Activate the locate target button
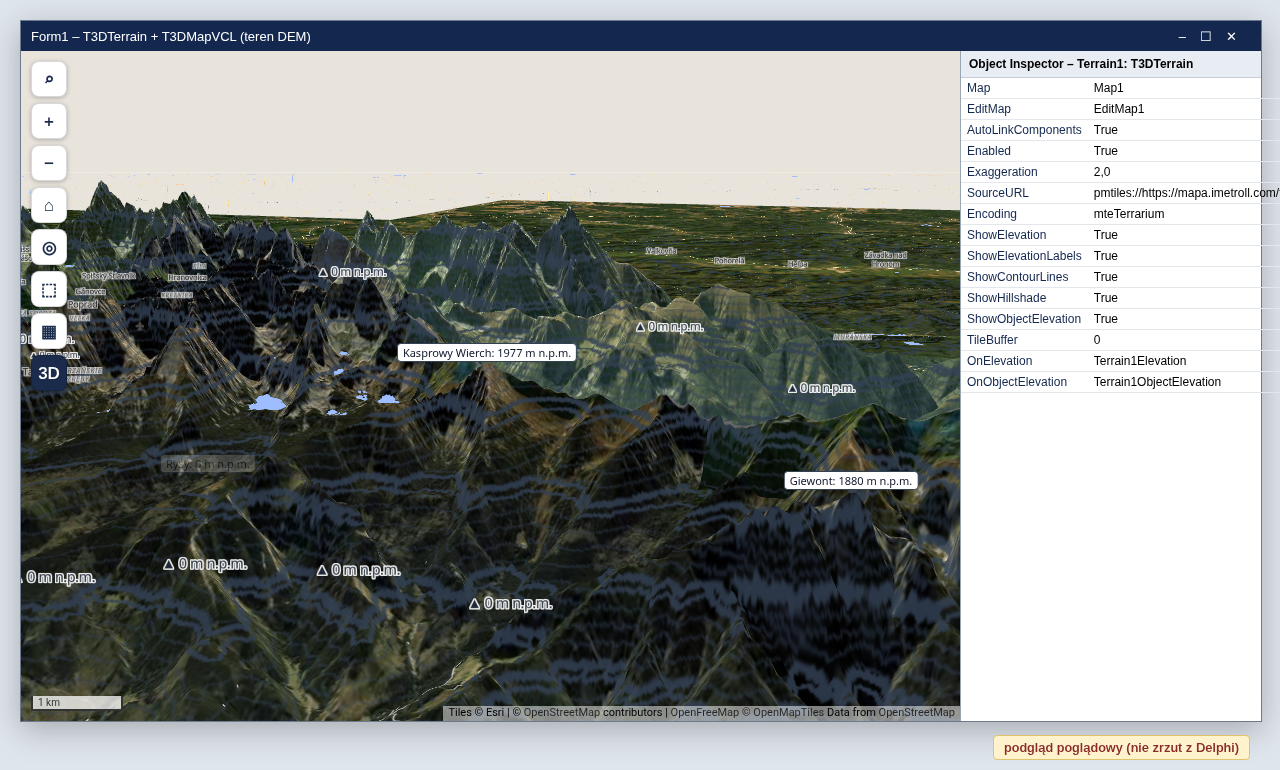The image size is (1280, 770). 49,247
